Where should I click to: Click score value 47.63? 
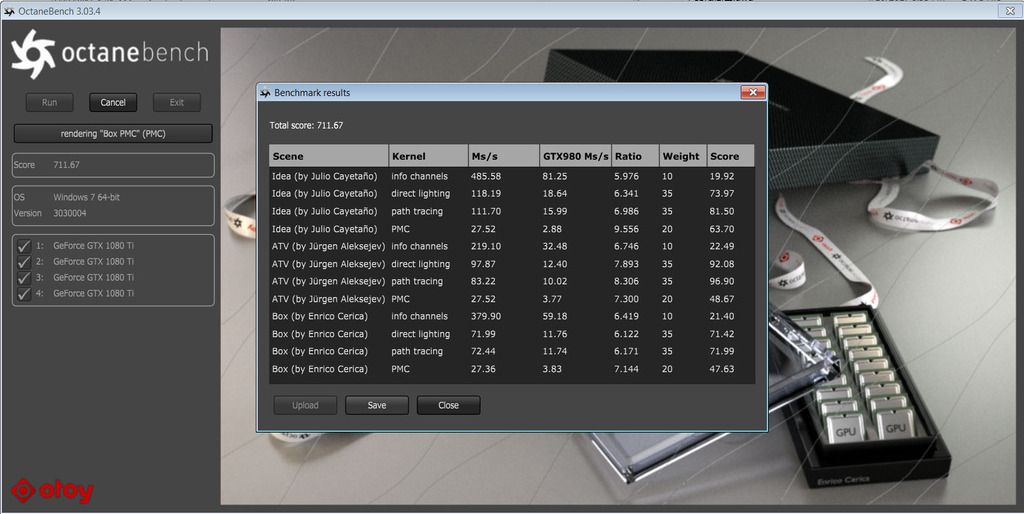coord(722,369)
